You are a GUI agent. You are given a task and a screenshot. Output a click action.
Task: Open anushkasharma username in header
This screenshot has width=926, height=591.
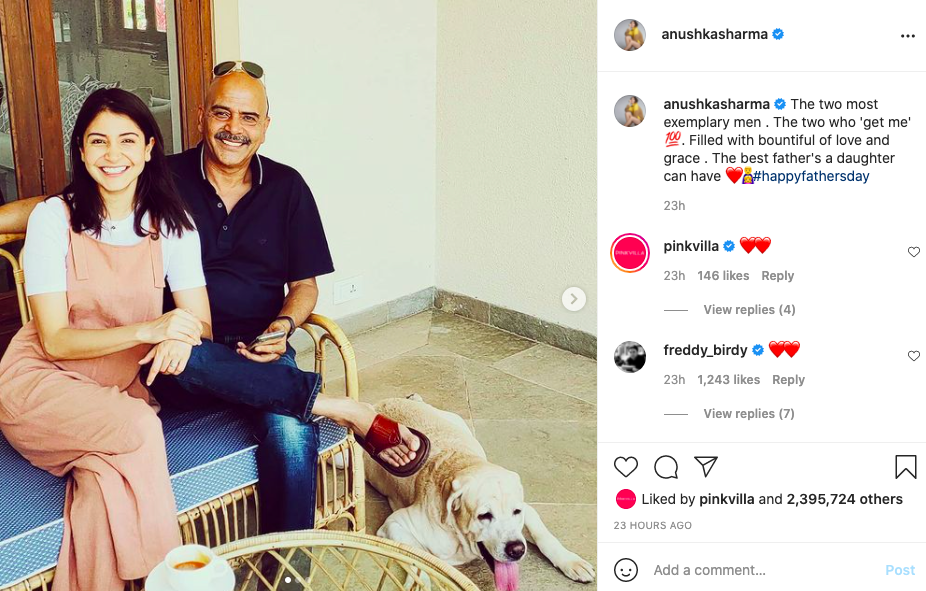coord(714,34)
